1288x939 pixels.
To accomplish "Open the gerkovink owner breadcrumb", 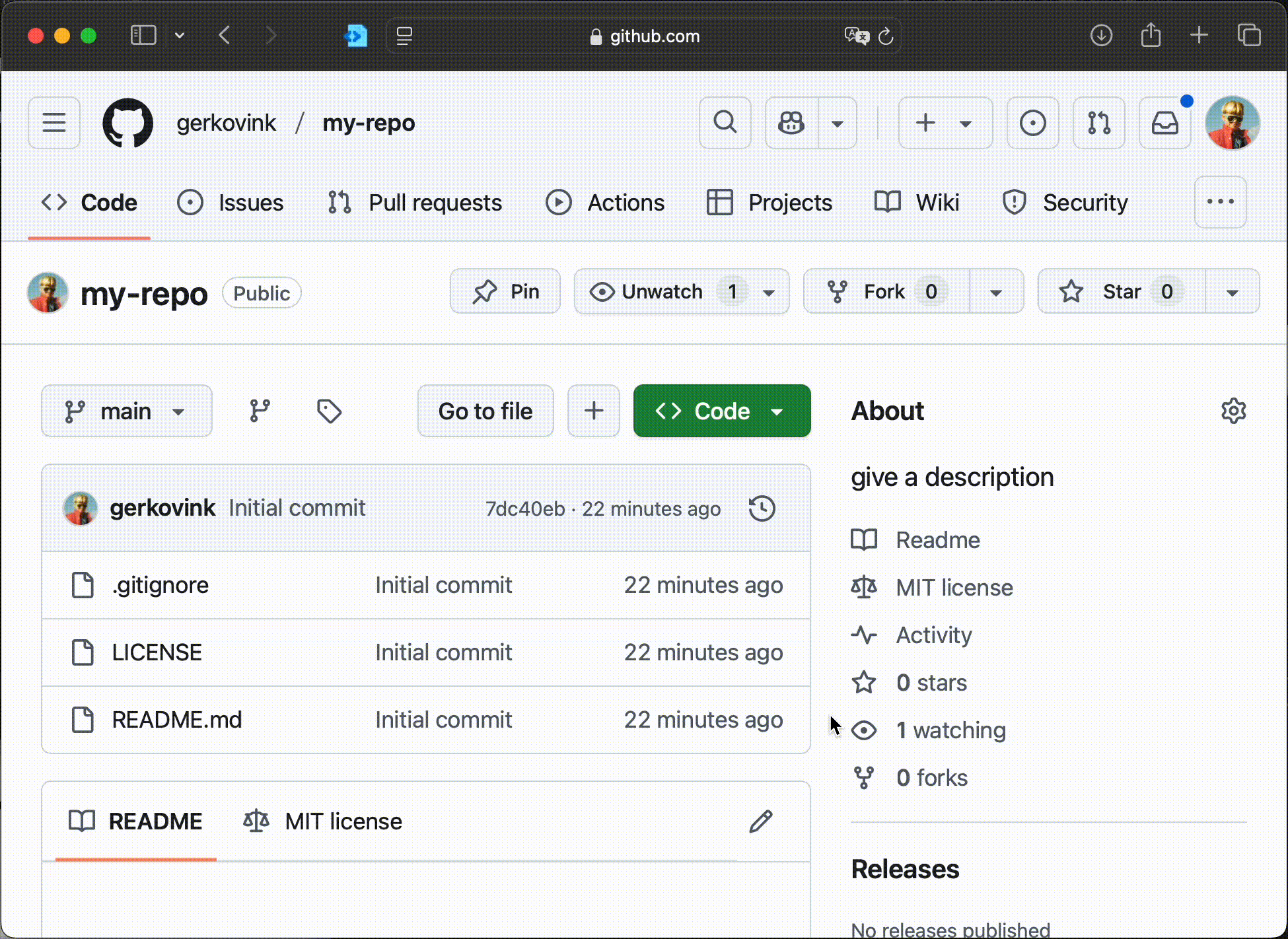I will tap(227, 123).
